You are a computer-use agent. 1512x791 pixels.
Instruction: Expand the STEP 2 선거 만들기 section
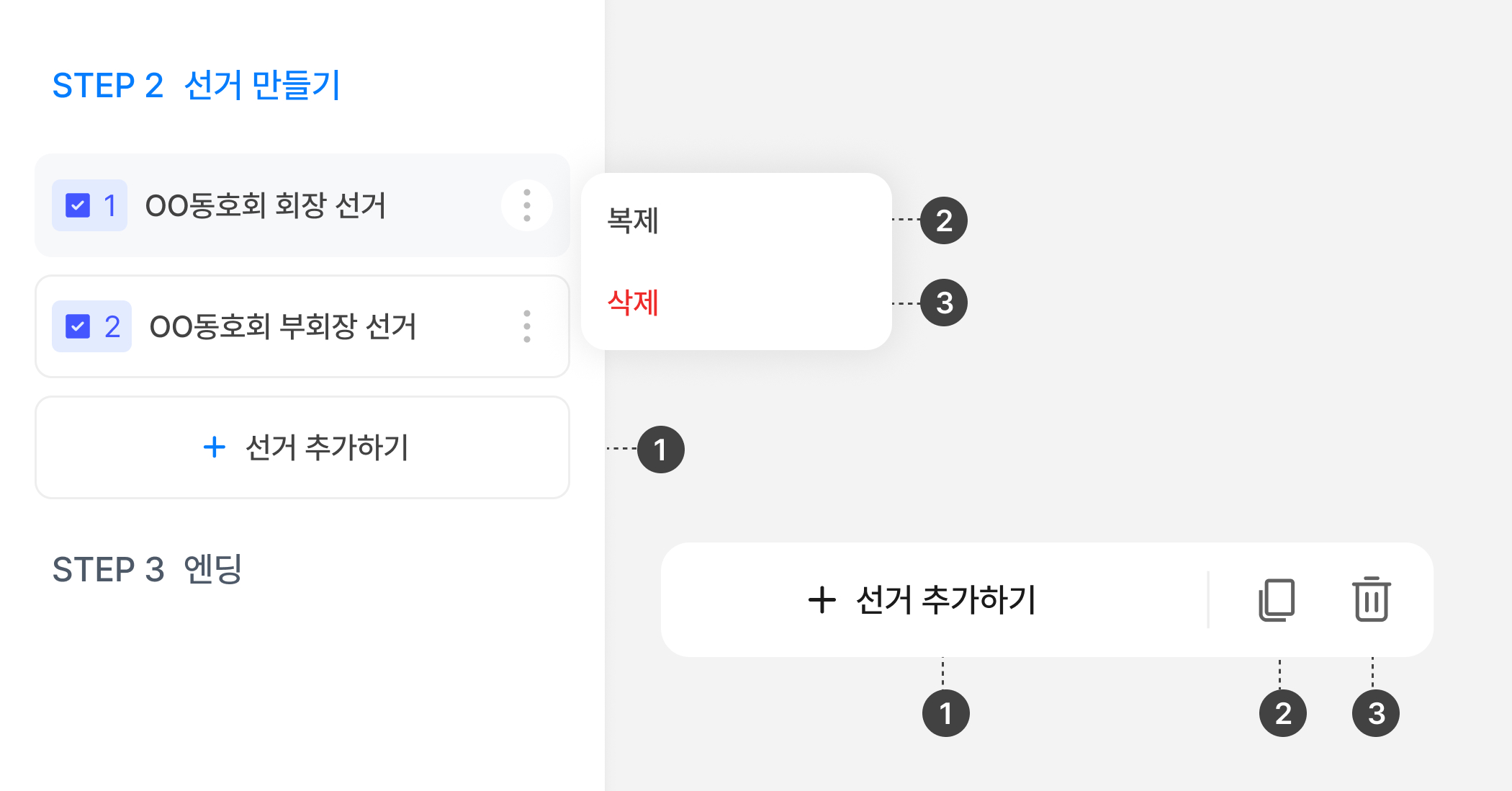pos(196,86)
